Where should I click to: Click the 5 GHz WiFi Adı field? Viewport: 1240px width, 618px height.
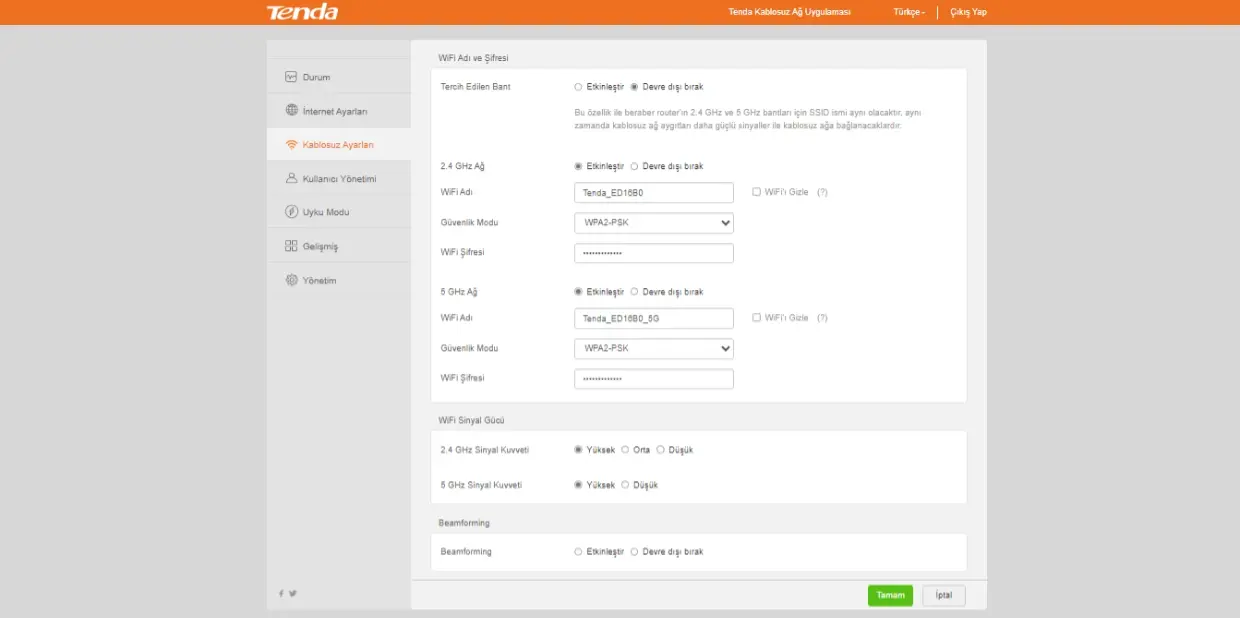[x=654, y=318]
